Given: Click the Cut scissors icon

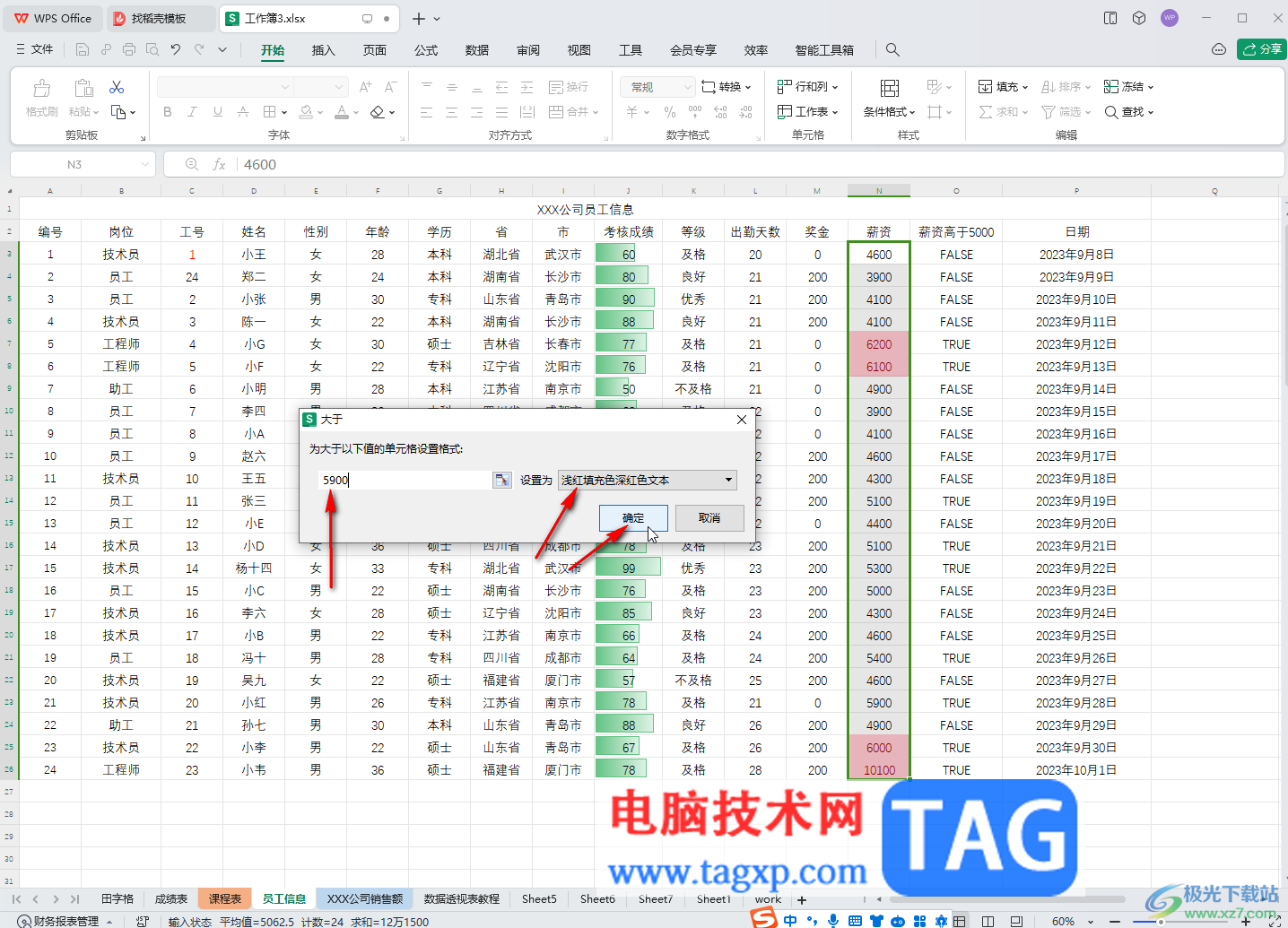Looking at the screenshot, I should coord(117,87).
